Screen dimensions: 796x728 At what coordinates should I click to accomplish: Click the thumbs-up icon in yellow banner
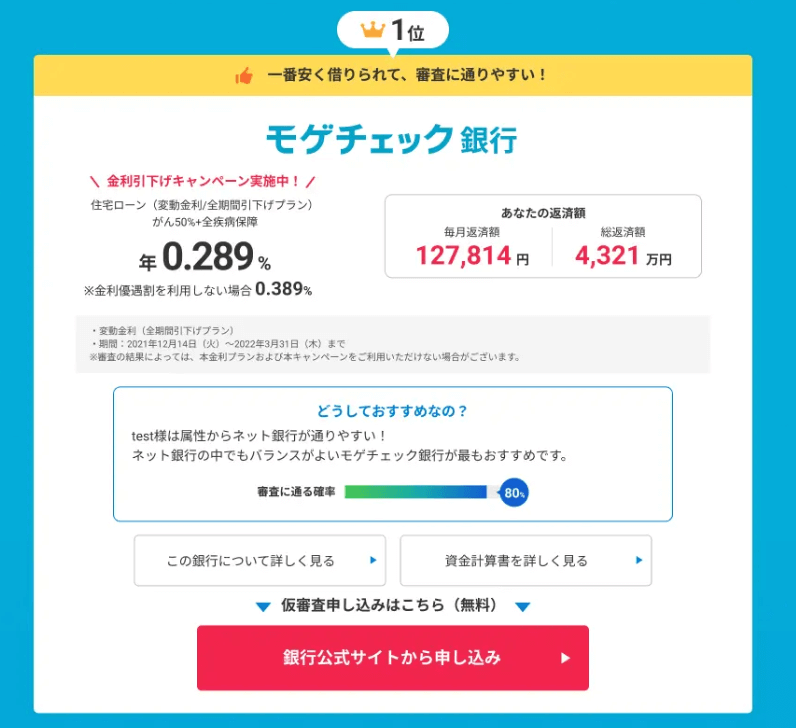[244, 76]
